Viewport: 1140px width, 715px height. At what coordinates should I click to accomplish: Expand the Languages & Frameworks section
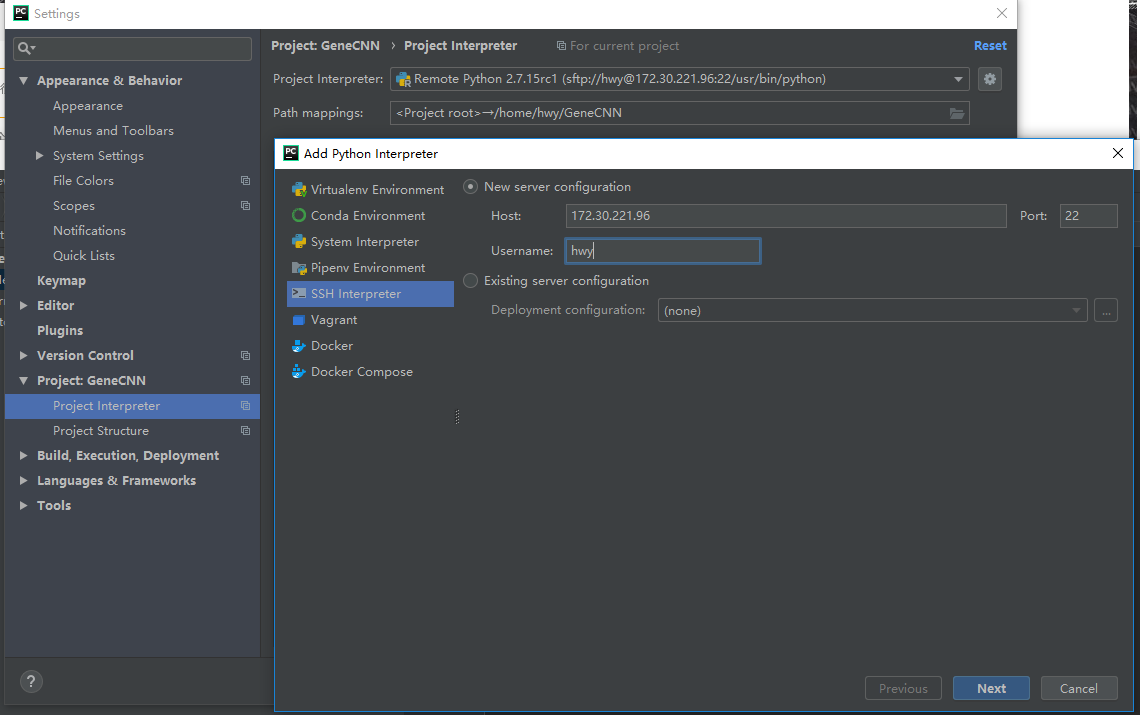coord(23,481)
